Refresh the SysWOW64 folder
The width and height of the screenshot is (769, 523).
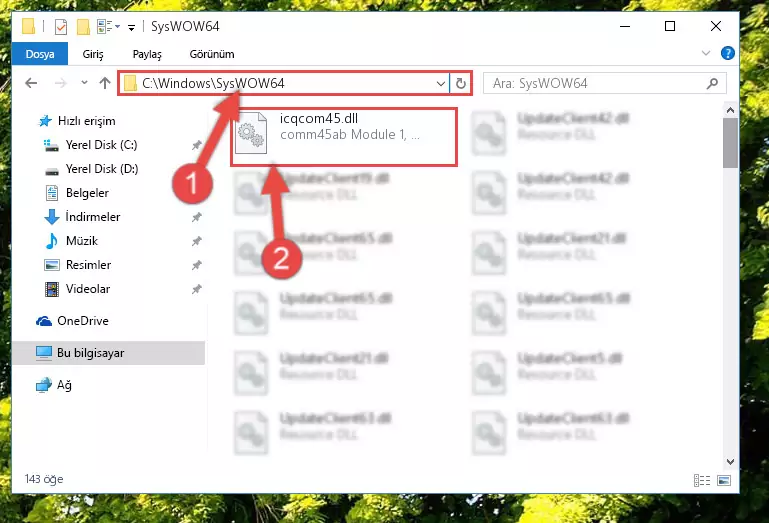point(461,83)
